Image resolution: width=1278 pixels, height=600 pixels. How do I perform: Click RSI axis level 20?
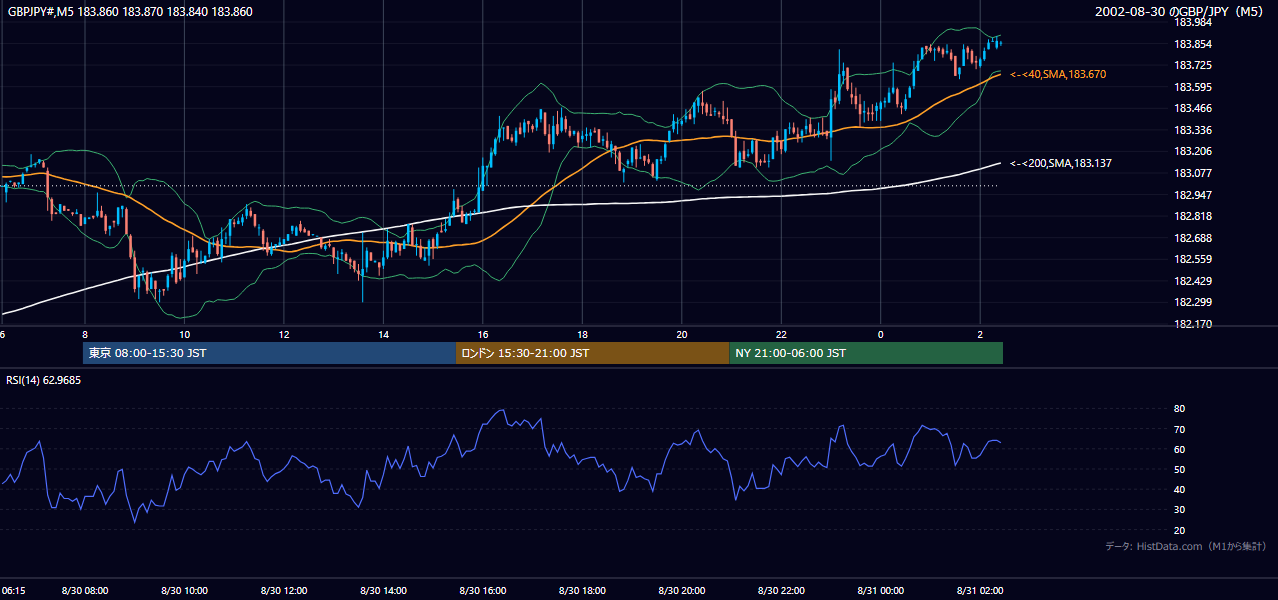tap(1180, 530)
